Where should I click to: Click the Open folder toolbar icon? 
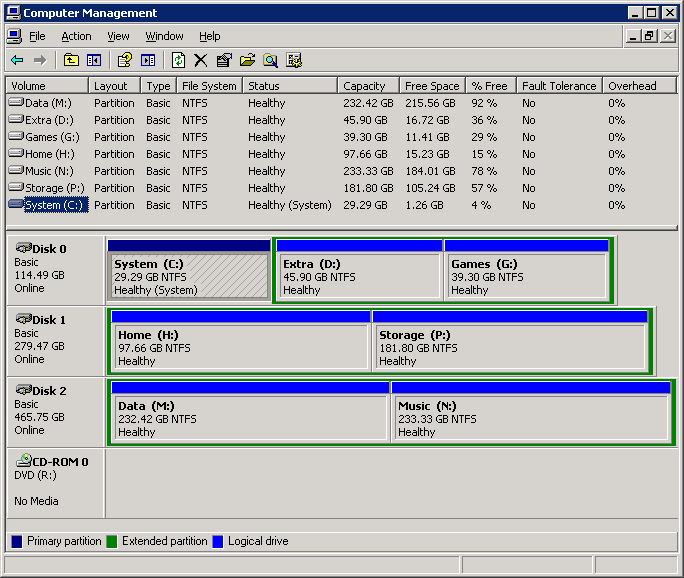247,60
